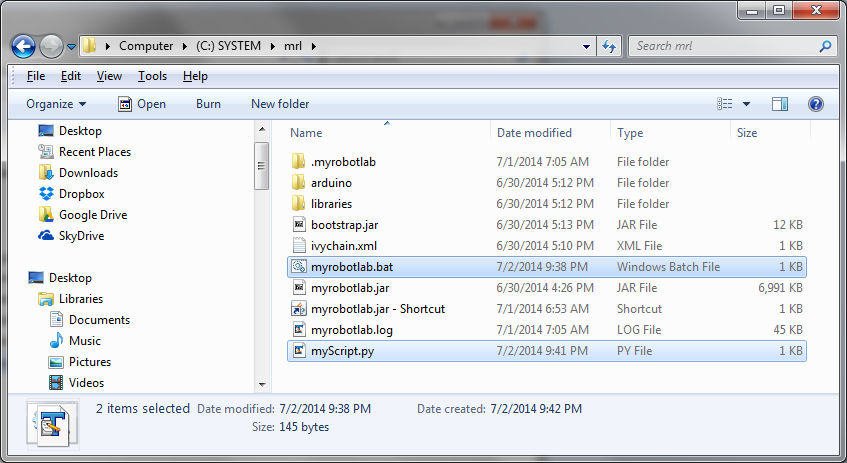This screenshot has width=847, height=463.
Task: Open the View menu
Action: coord(109,76)
